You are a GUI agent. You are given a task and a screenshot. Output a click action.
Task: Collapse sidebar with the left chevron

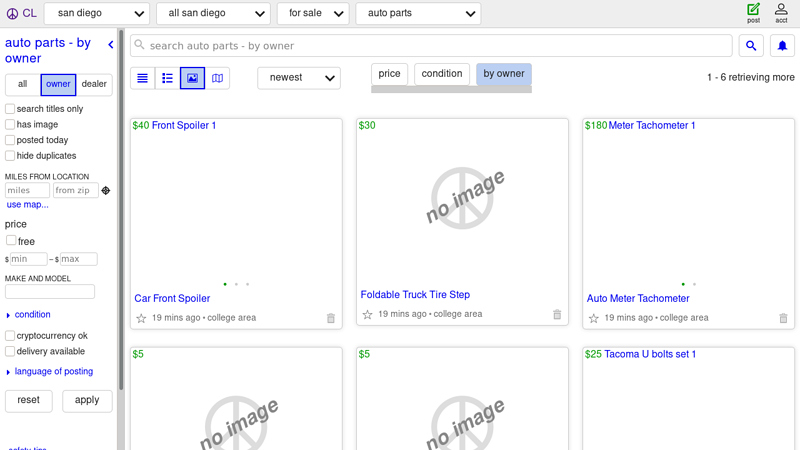point(111,44)
